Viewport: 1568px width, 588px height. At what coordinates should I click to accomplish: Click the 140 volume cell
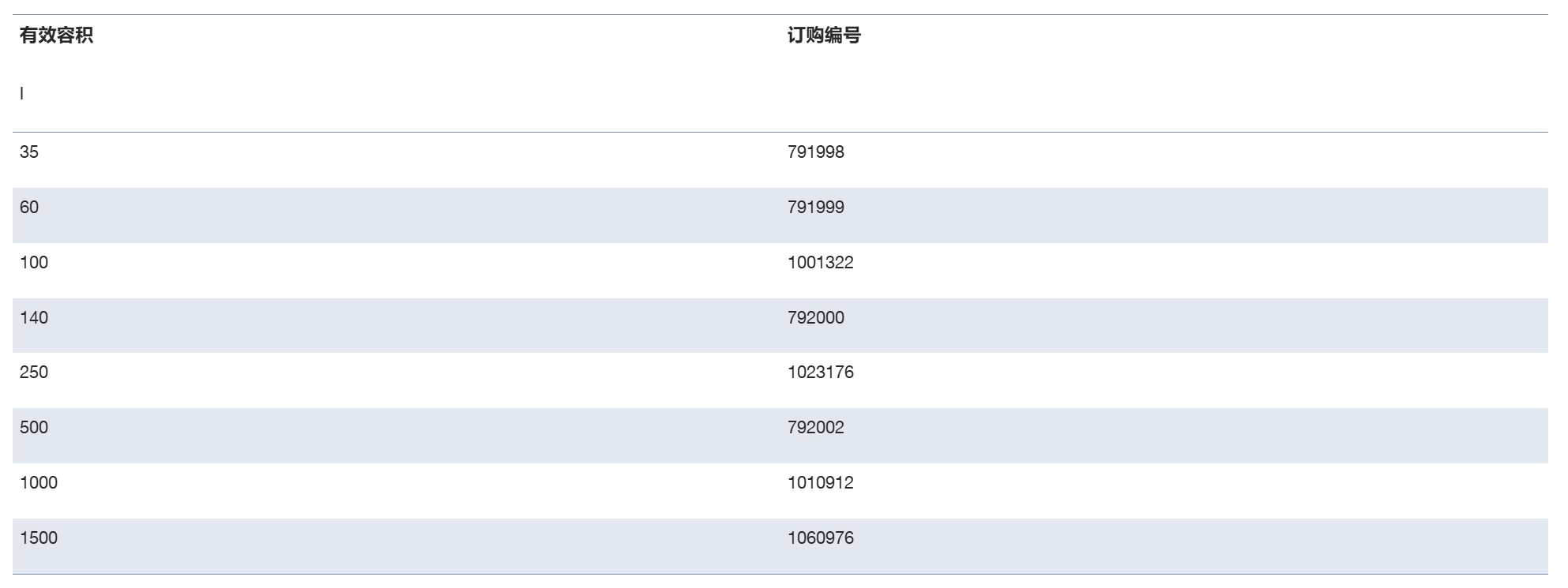(34, 318)
